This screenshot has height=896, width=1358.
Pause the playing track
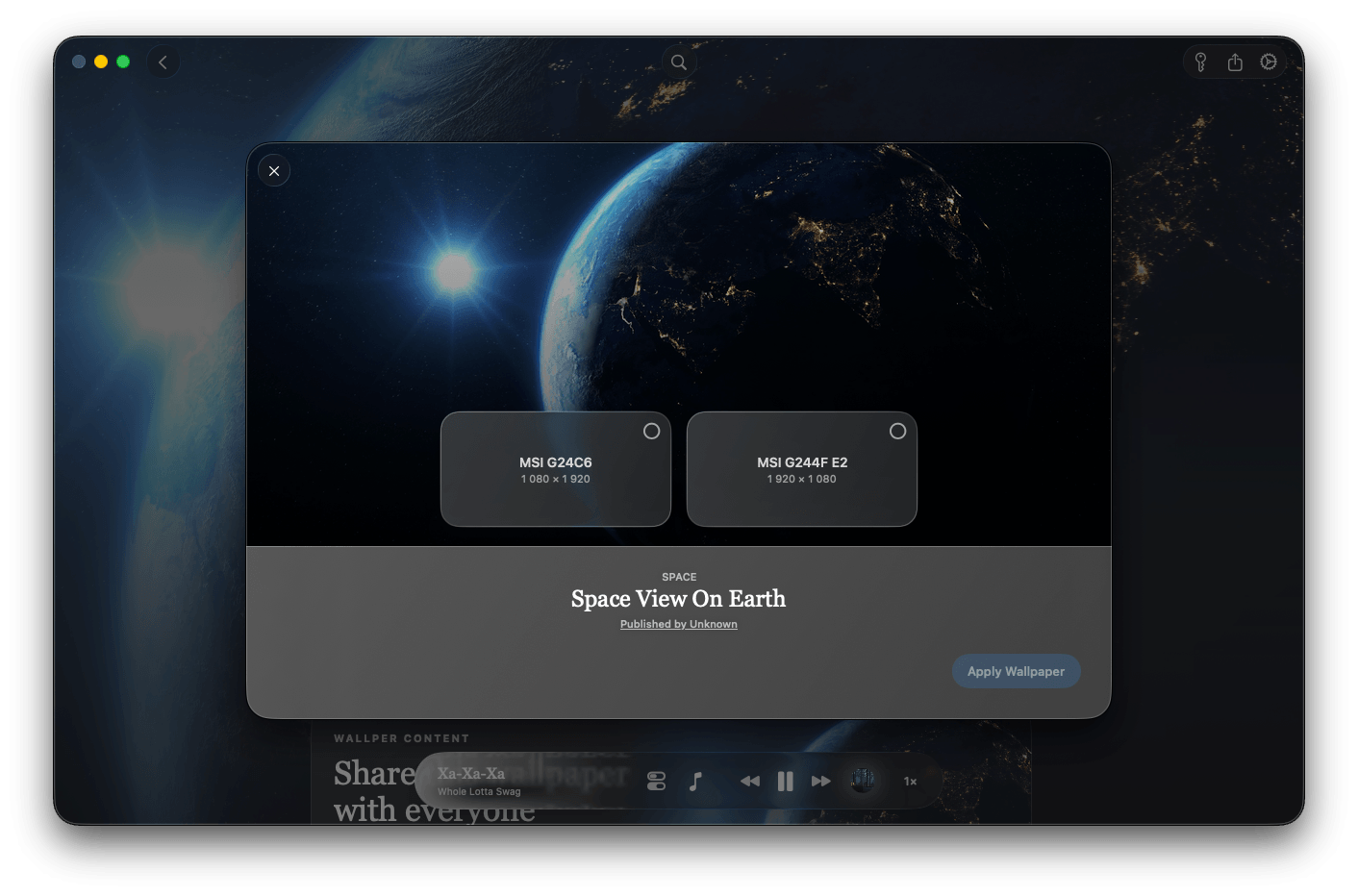tap(786, 782)
